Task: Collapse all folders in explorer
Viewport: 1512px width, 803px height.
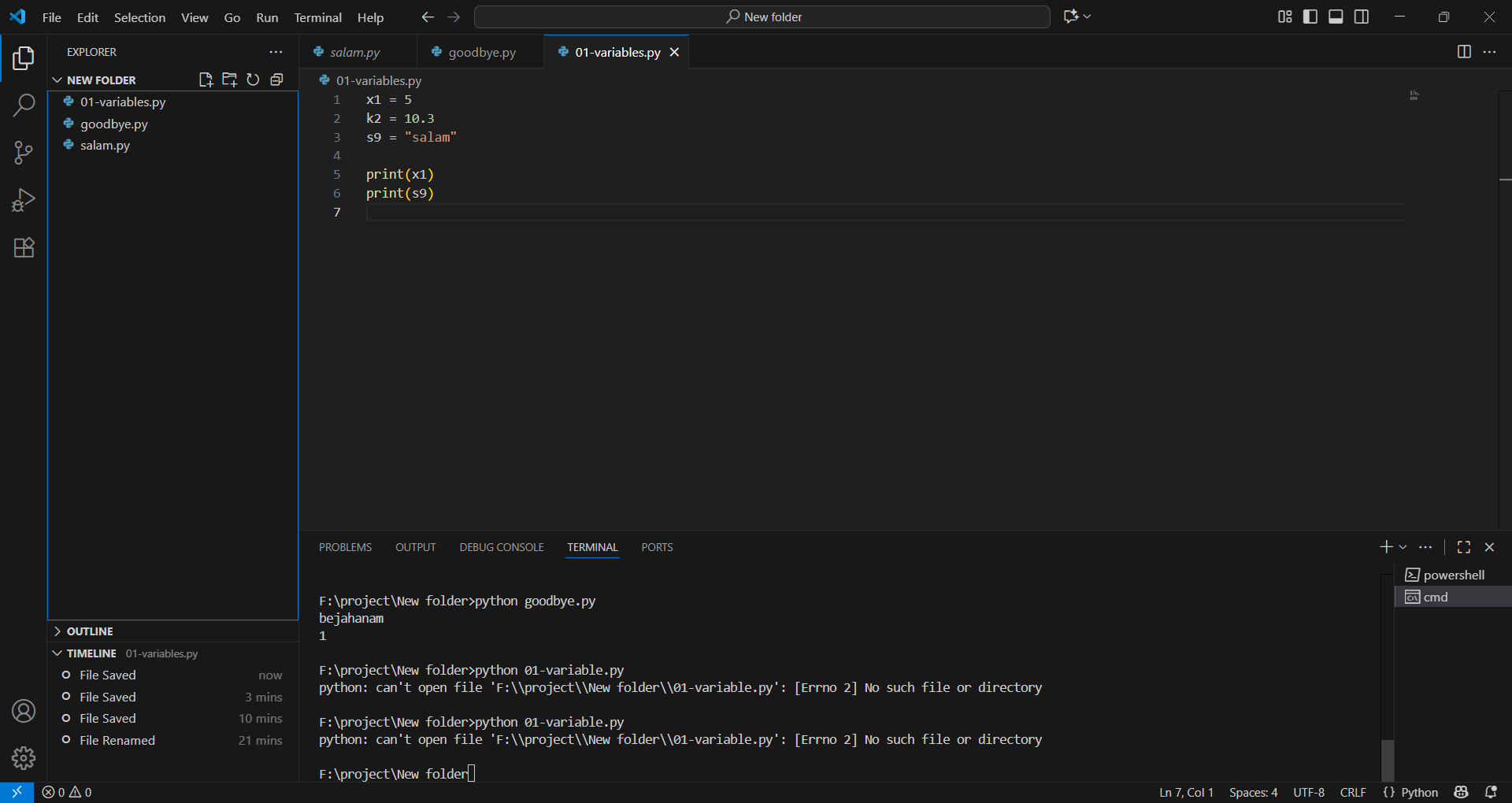Action: point(276,80)
